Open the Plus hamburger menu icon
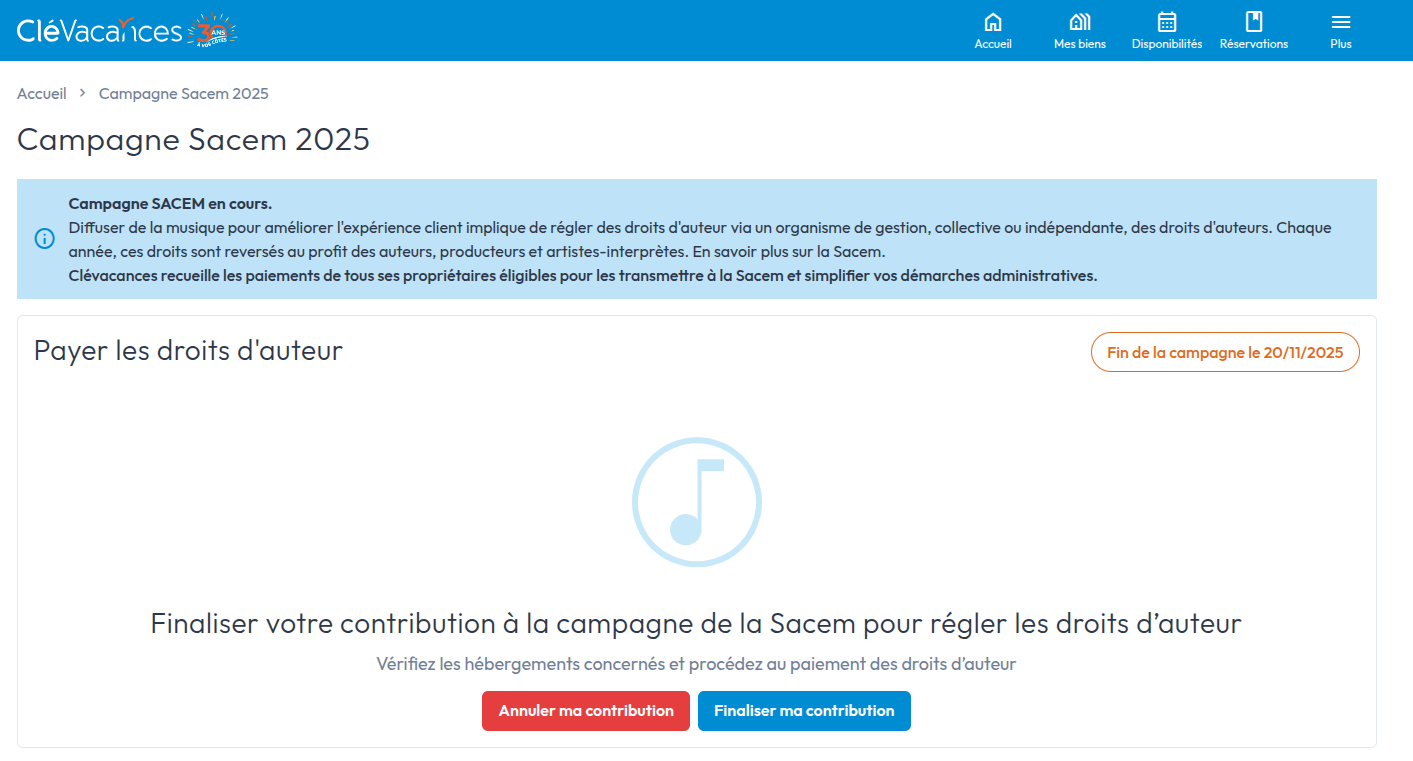1413x761 pixels. click(1341, 22)
